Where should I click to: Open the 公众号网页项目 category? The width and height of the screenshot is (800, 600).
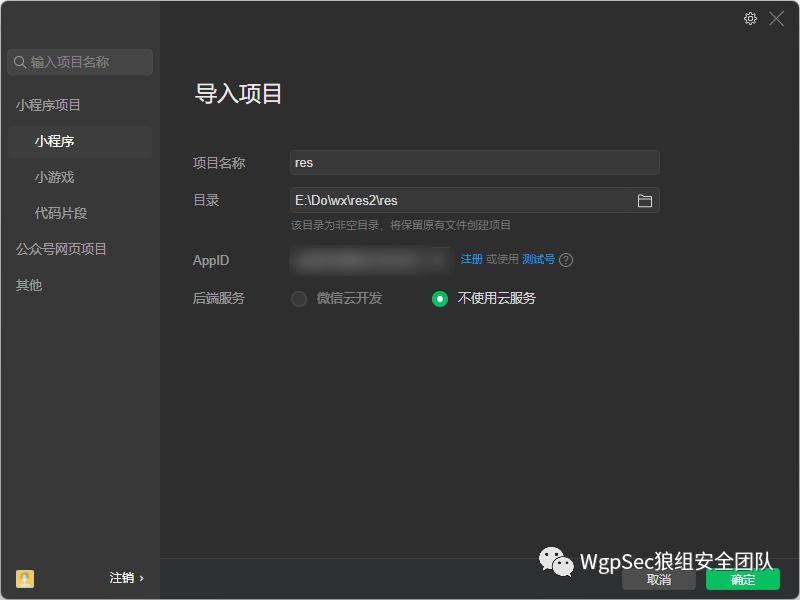[x=61, y=249]
